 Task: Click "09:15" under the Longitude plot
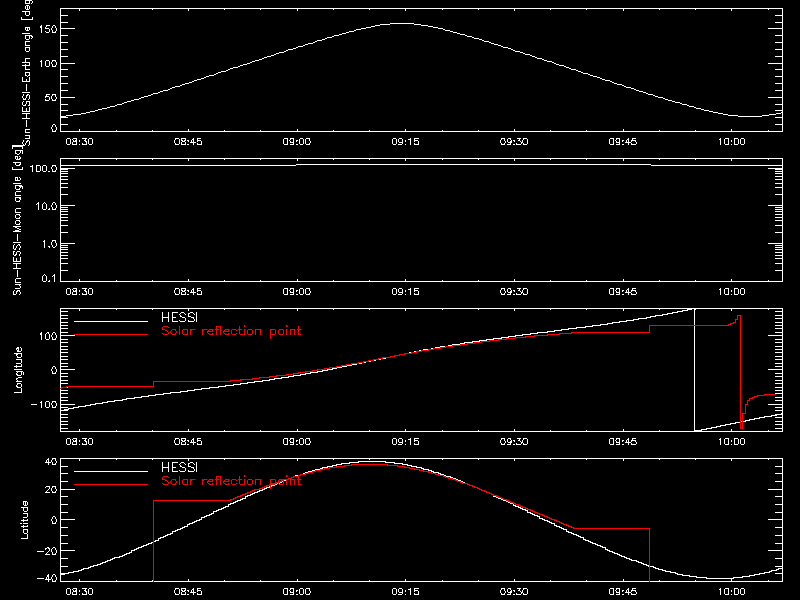click(406, 442)
